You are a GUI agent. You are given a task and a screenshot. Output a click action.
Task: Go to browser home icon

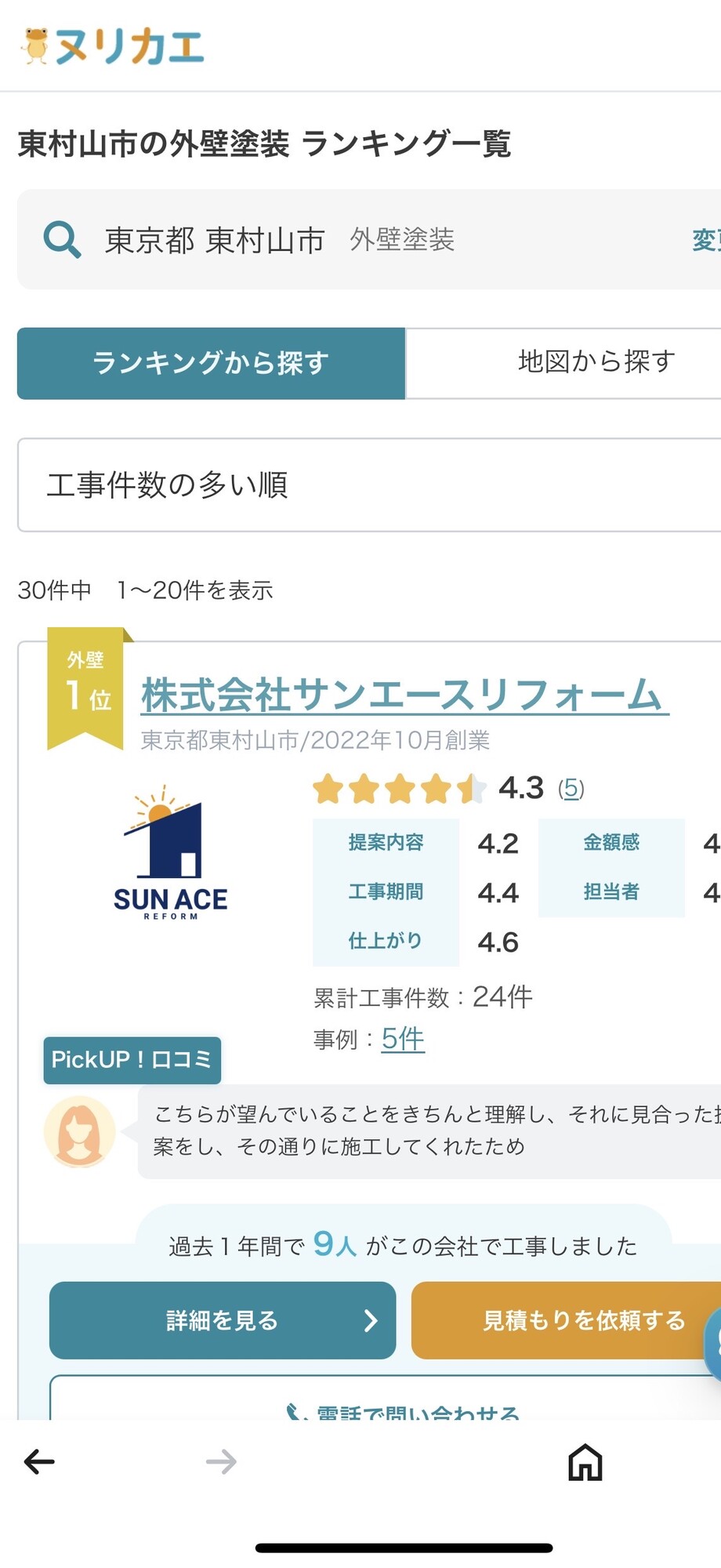point(585,1462)
